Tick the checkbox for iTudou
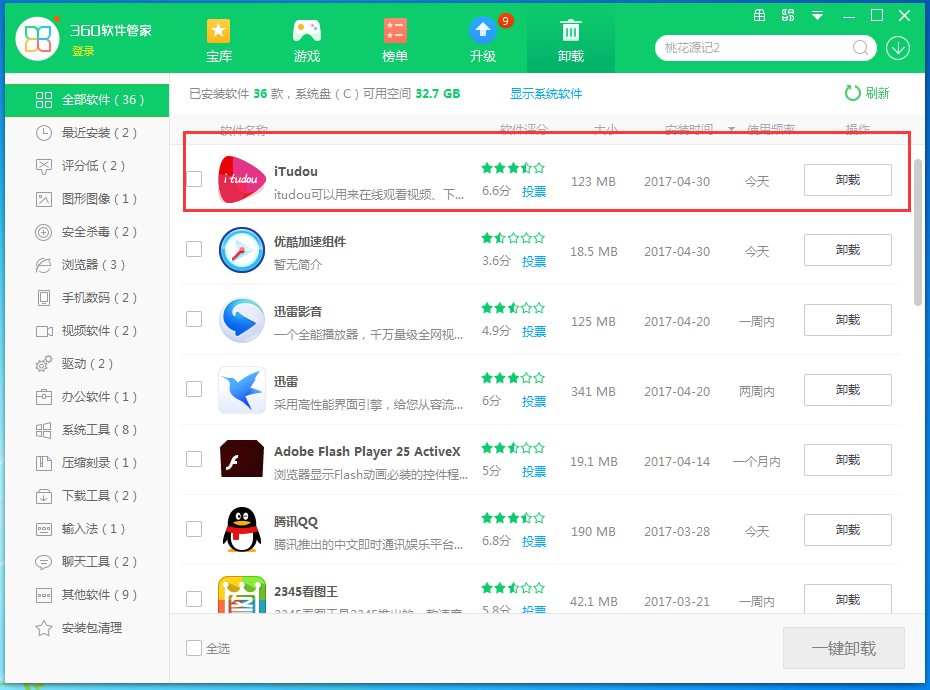Screen dimensions: 930x690 tap(194, 179)
